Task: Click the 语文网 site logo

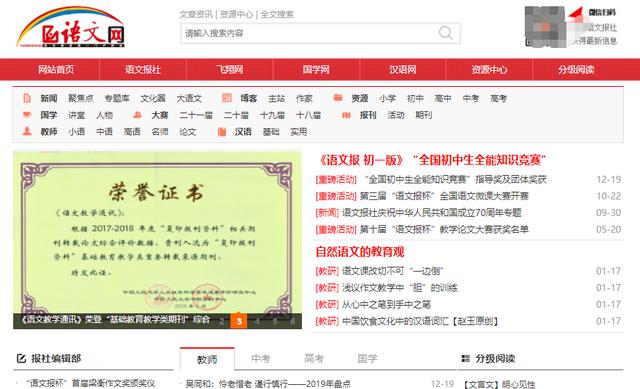Action: 71,27
